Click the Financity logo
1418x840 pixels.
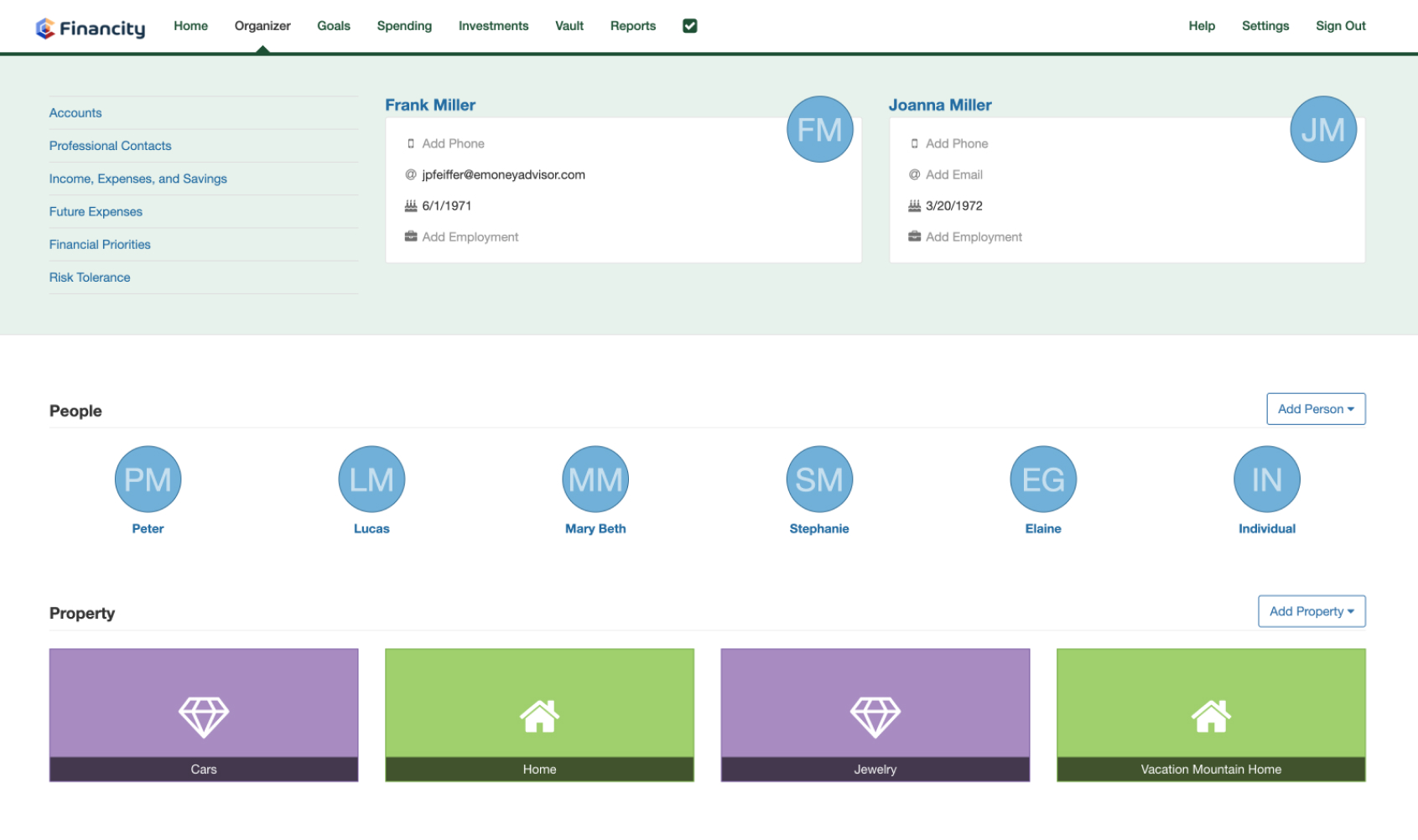pos(90,28)
